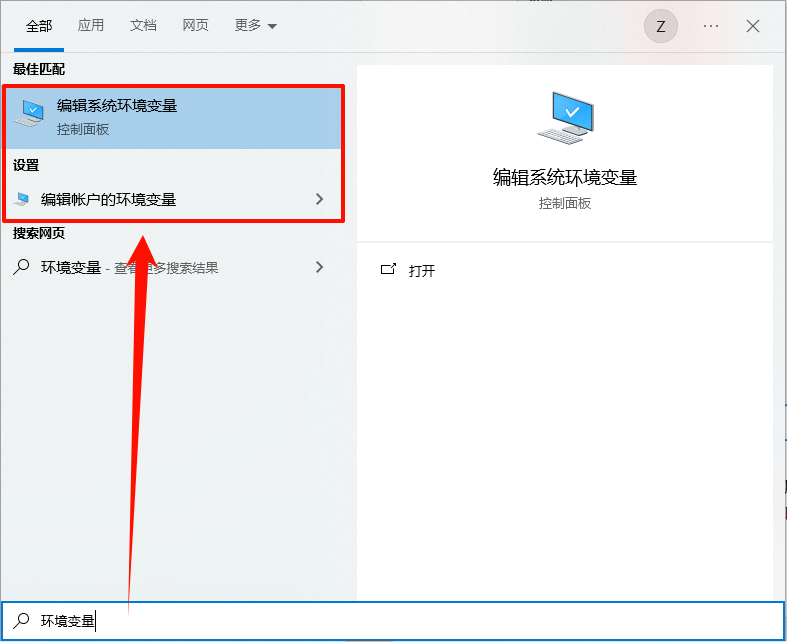Click the 编辑系统环境变量 title in preview pane
This screenshot has height=642, width=787.
[565, 177]
